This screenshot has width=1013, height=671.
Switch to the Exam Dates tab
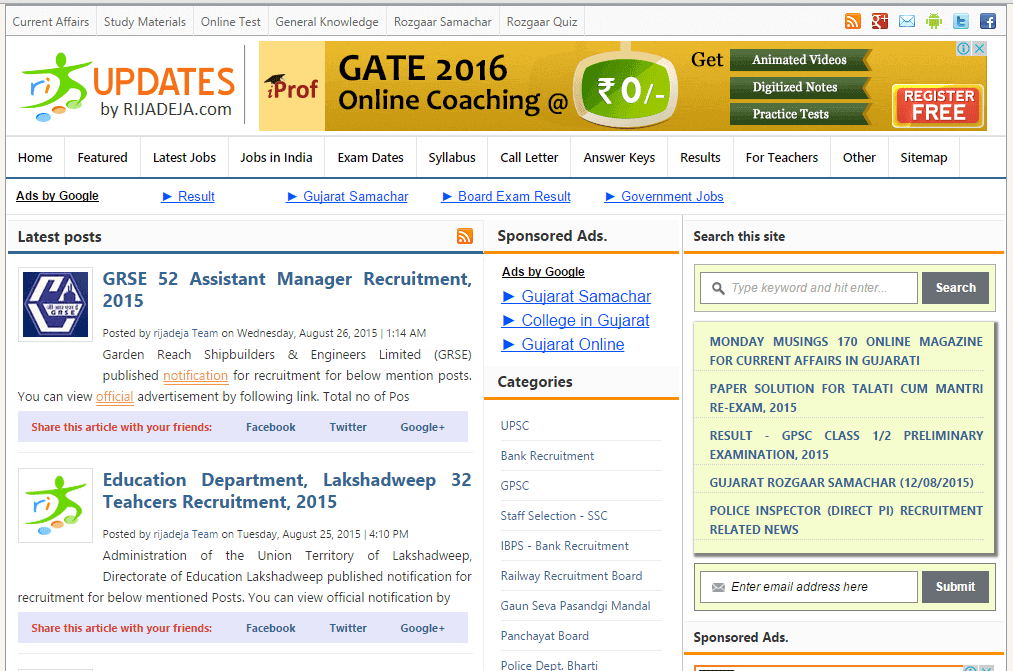coord(370,157)
